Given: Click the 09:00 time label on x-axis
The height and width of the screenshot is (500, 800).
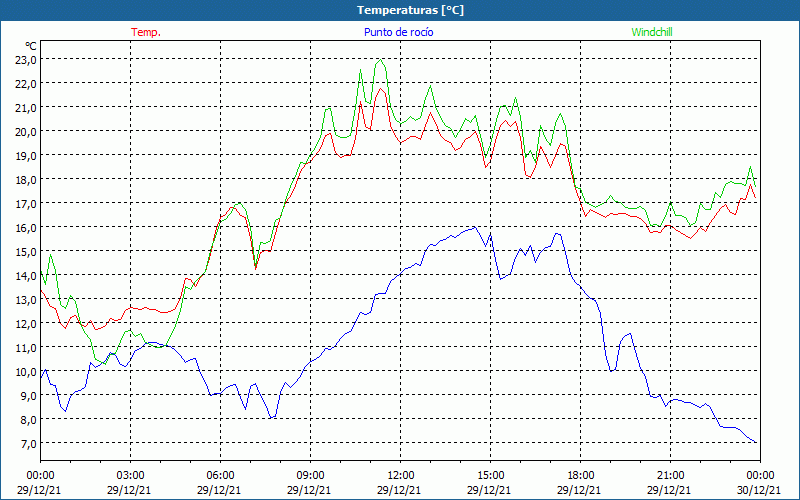Looking at the screenshot, I should (x=310, y=475).
